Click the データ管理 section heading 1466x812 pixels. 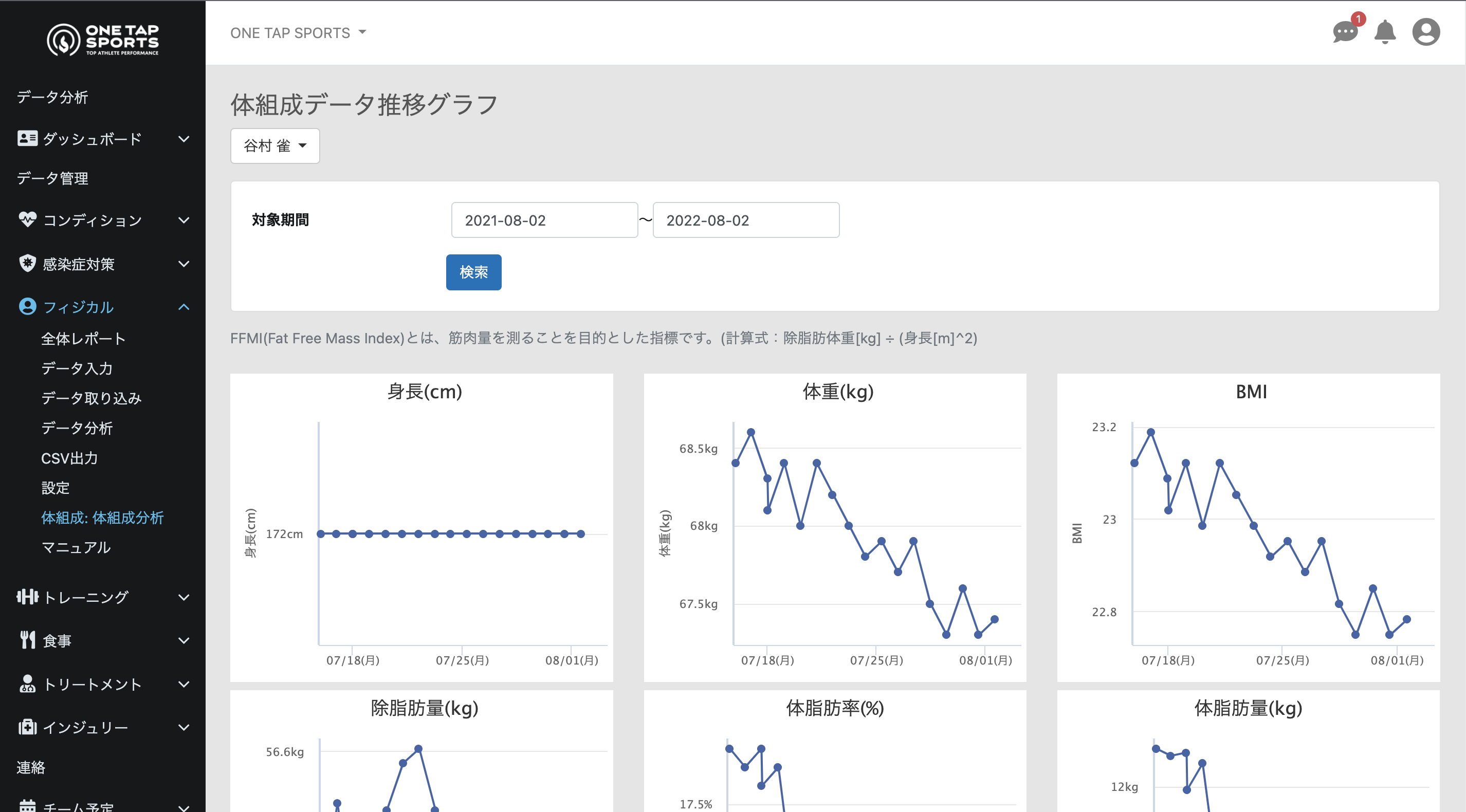point(52,178)
